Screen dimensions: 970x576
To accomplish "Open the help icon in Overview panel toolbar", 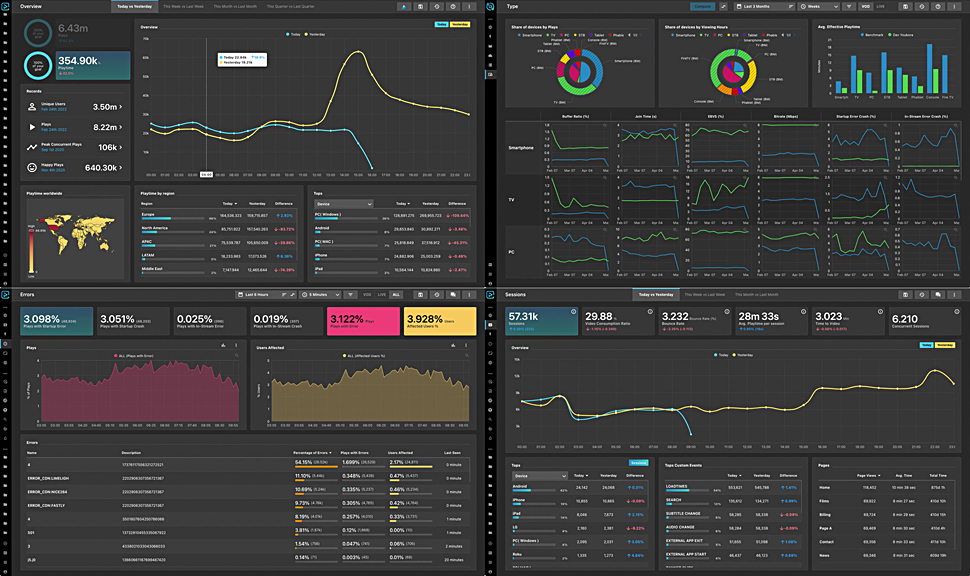I will (453, 6).
